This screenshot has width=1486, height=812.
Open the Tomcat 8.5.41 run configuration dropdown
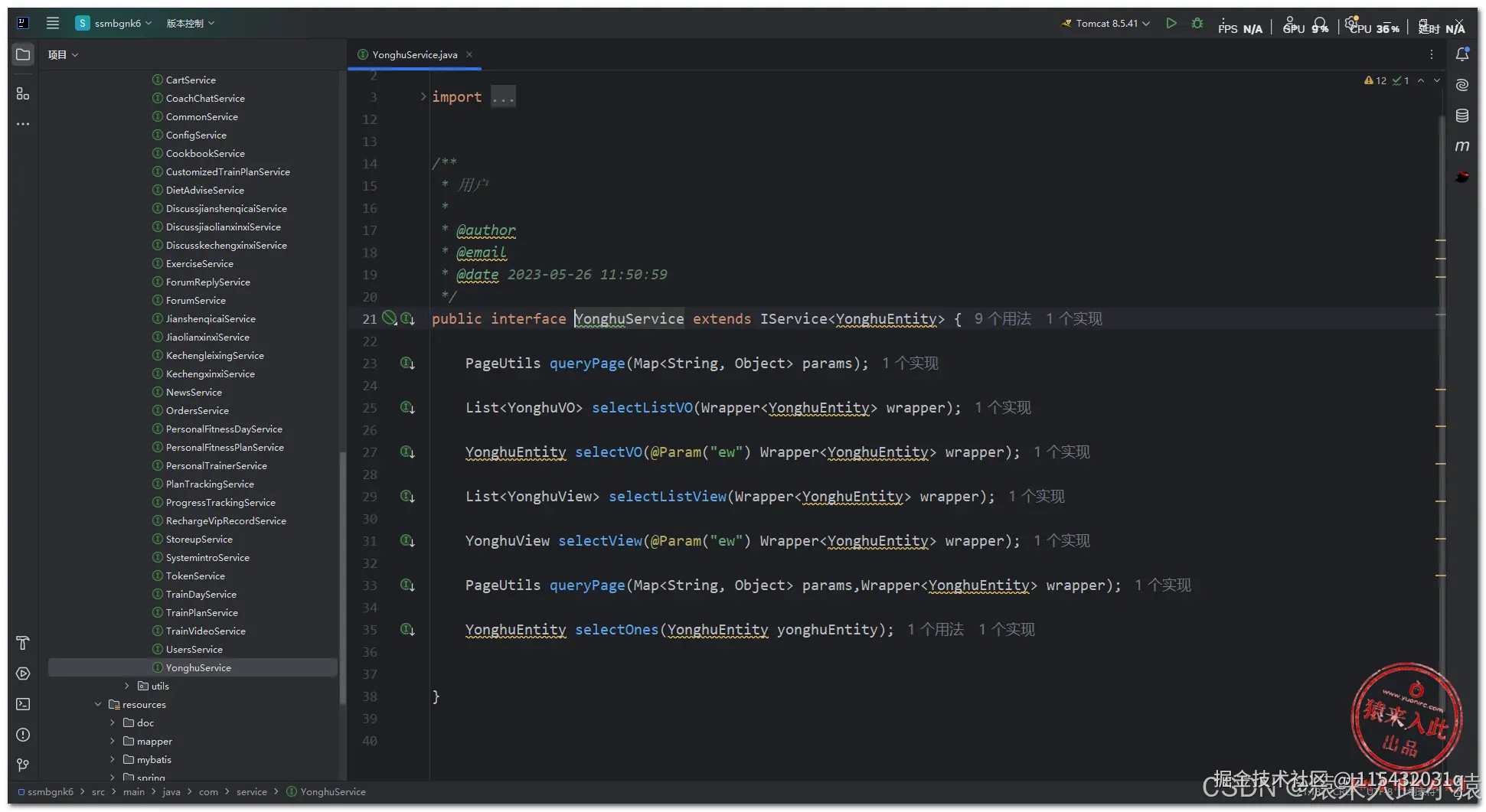pyautogui.click(x=1106, y=23)
